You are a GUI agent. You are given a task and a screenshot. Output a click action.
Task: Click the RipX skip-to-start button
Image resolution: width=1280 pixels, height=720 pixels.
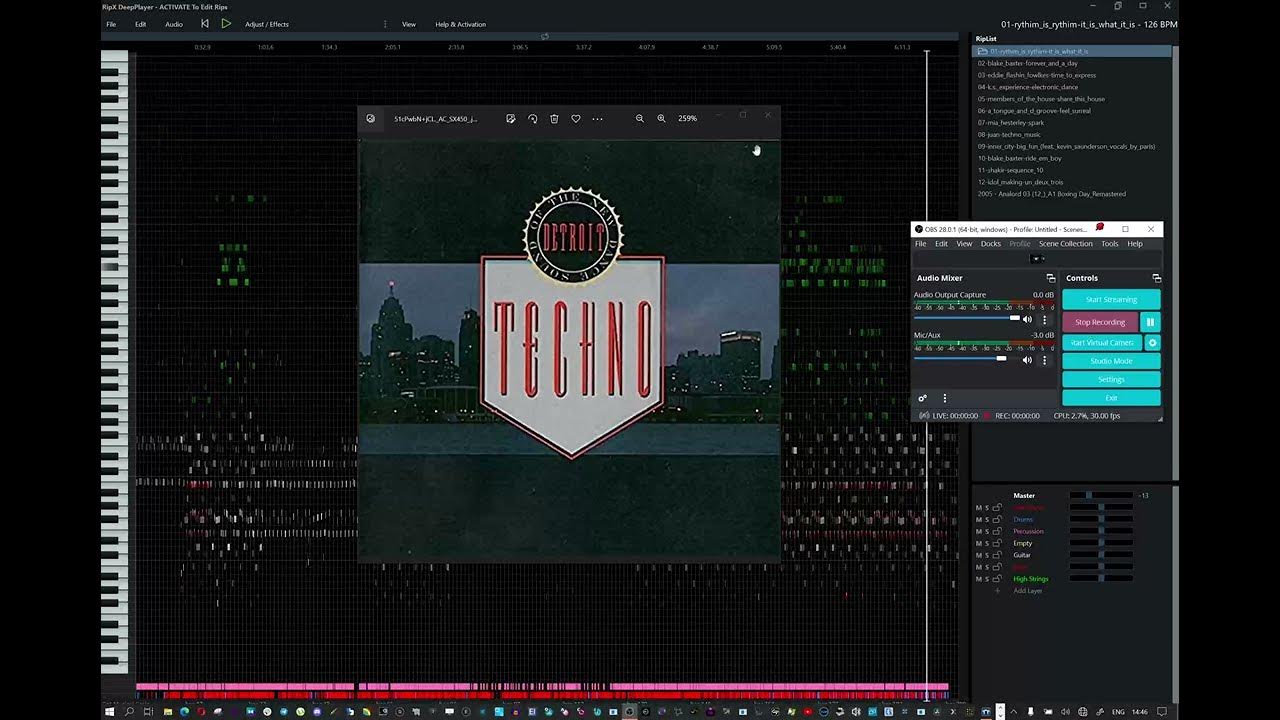tap(205, 23)
